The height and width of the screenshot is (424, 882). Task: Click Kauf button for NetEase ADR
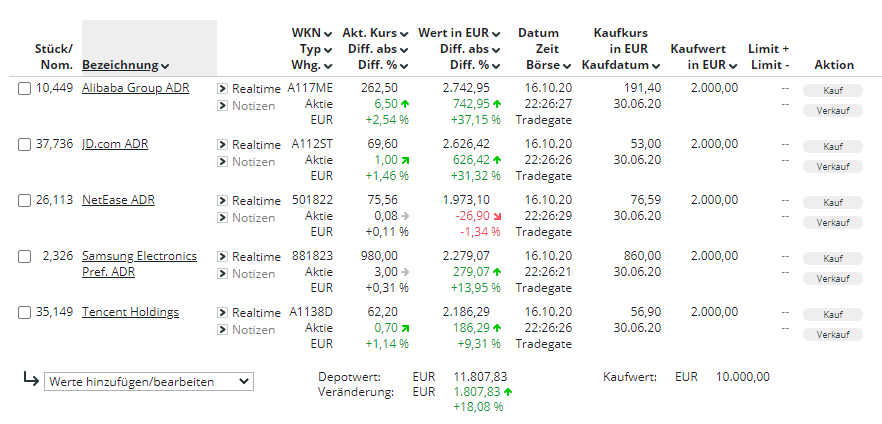(832, 202)
